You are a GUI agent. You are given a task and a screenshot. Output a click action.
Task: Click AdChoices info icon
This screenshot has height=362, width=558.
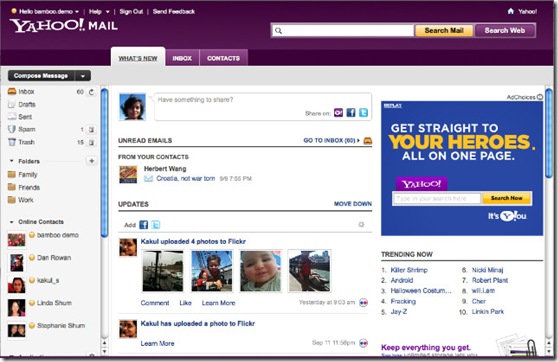(540, 97)
